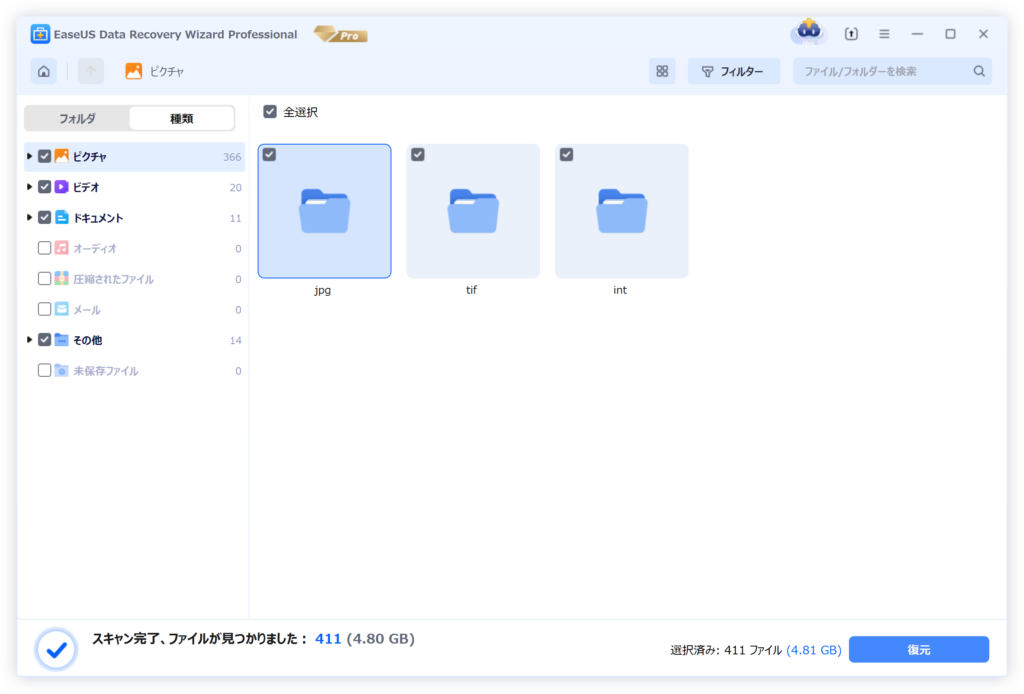Switch to the フォルダ tab
The height and width of the screenshot is (694, 1024).
coord(77,118)
